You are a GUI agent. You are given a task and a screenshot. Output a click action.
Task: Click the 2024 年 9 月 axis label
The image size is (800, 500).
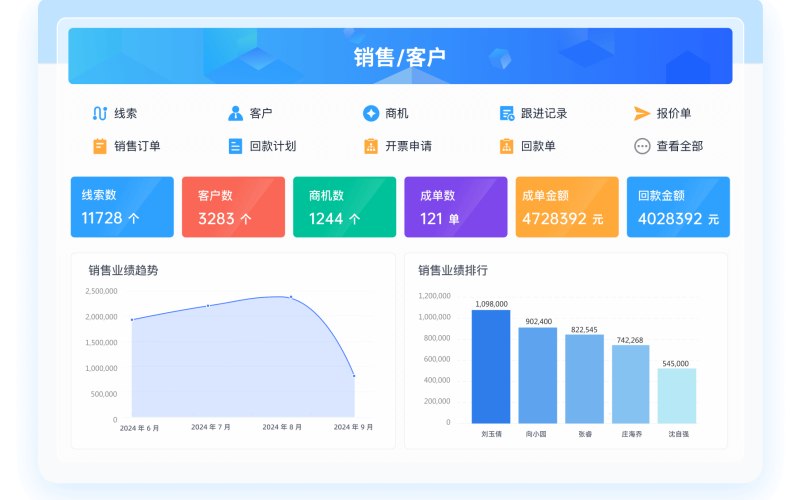pos(353,427)
